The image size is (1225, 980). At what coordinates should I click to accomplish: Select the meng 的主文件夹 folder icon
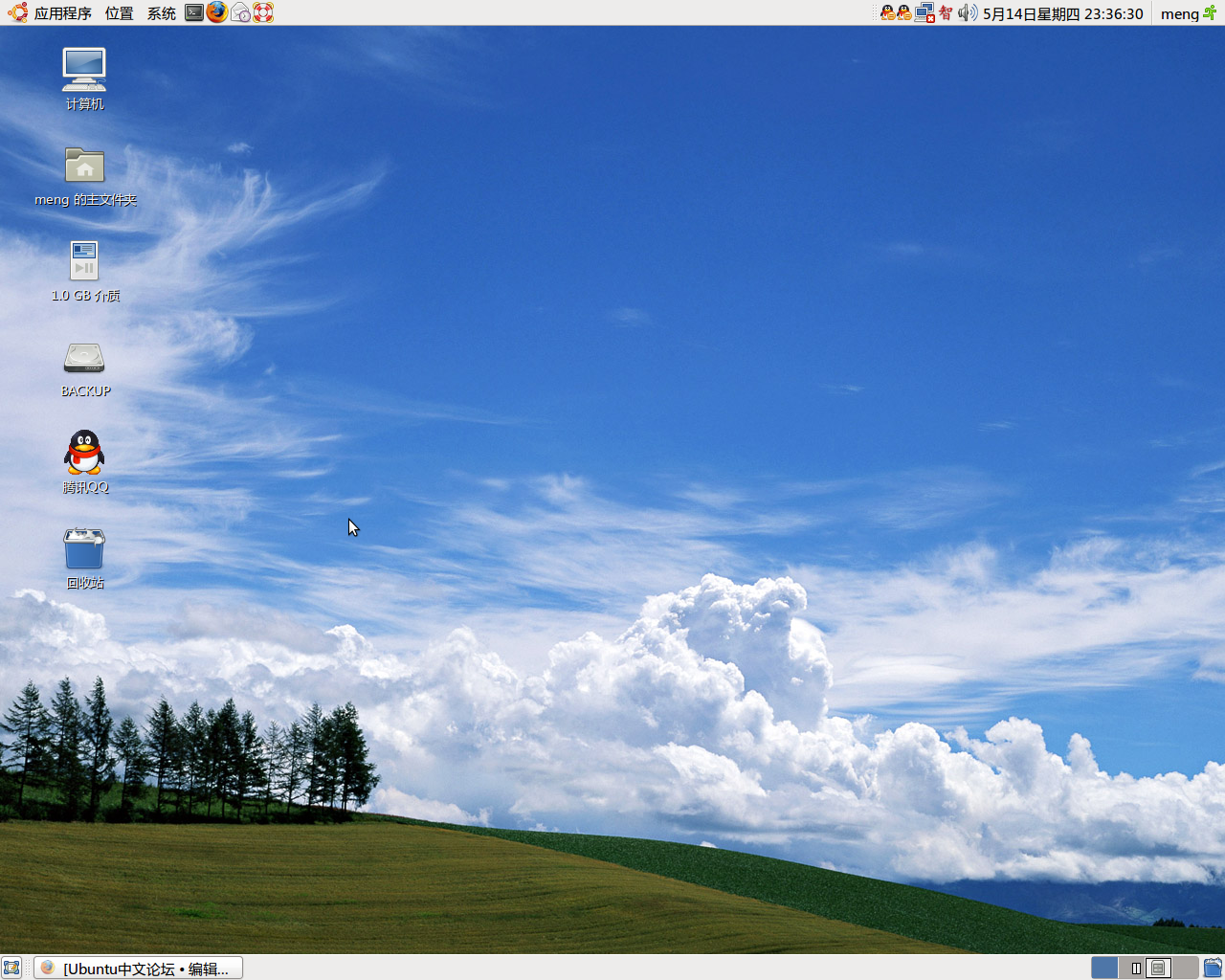(85, 176)
